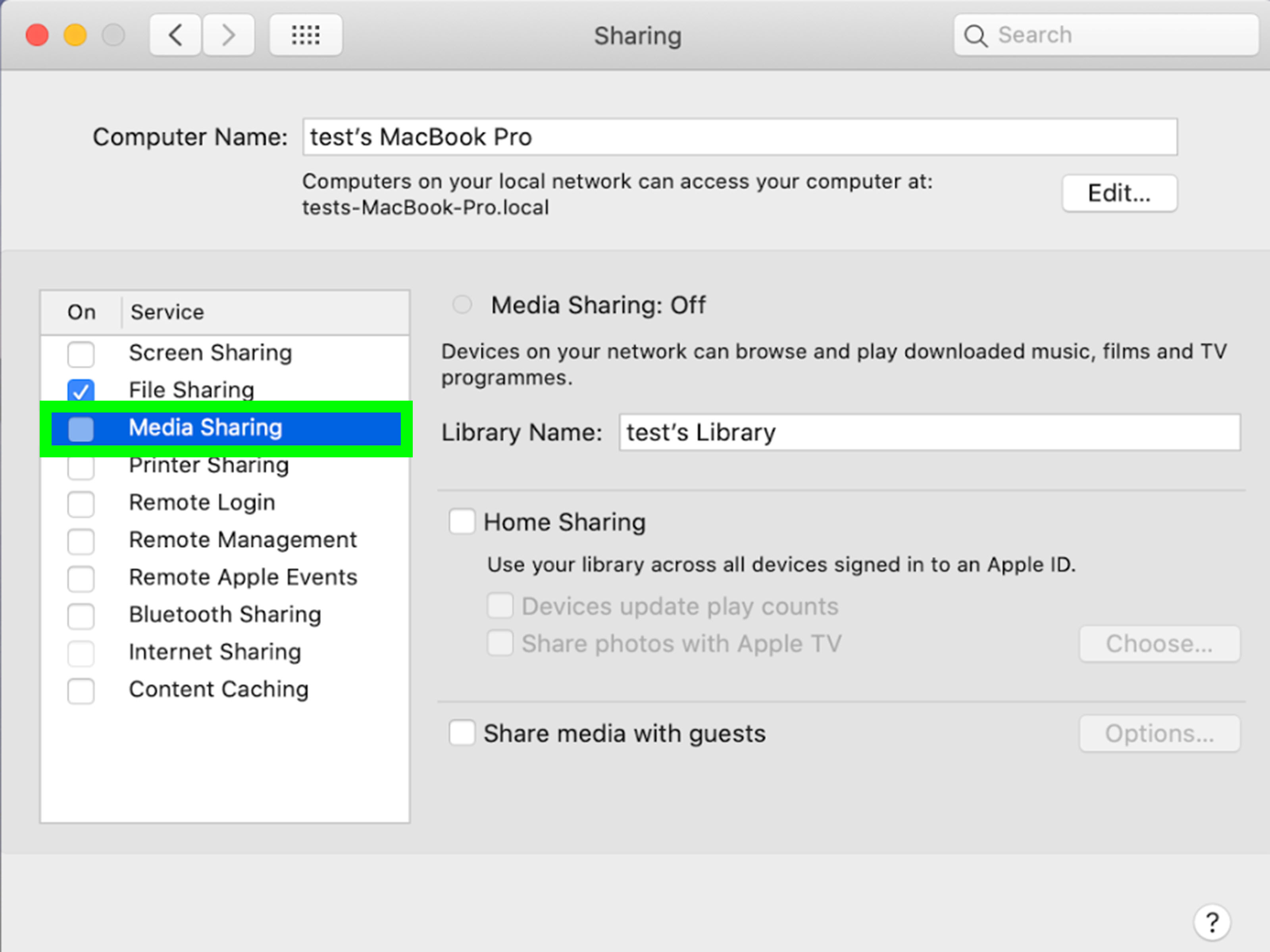Click the On column header

(81, 312)
